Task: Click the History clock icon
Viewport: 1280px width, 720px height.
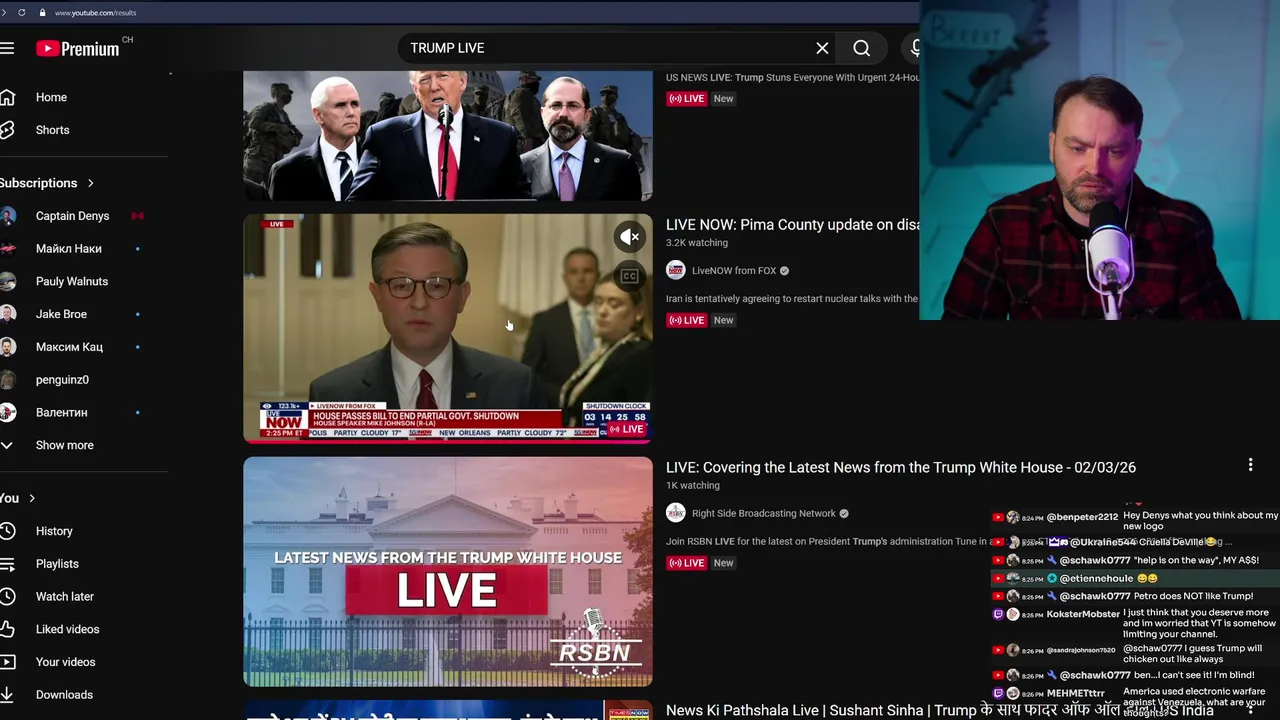Action: [7, 531]
